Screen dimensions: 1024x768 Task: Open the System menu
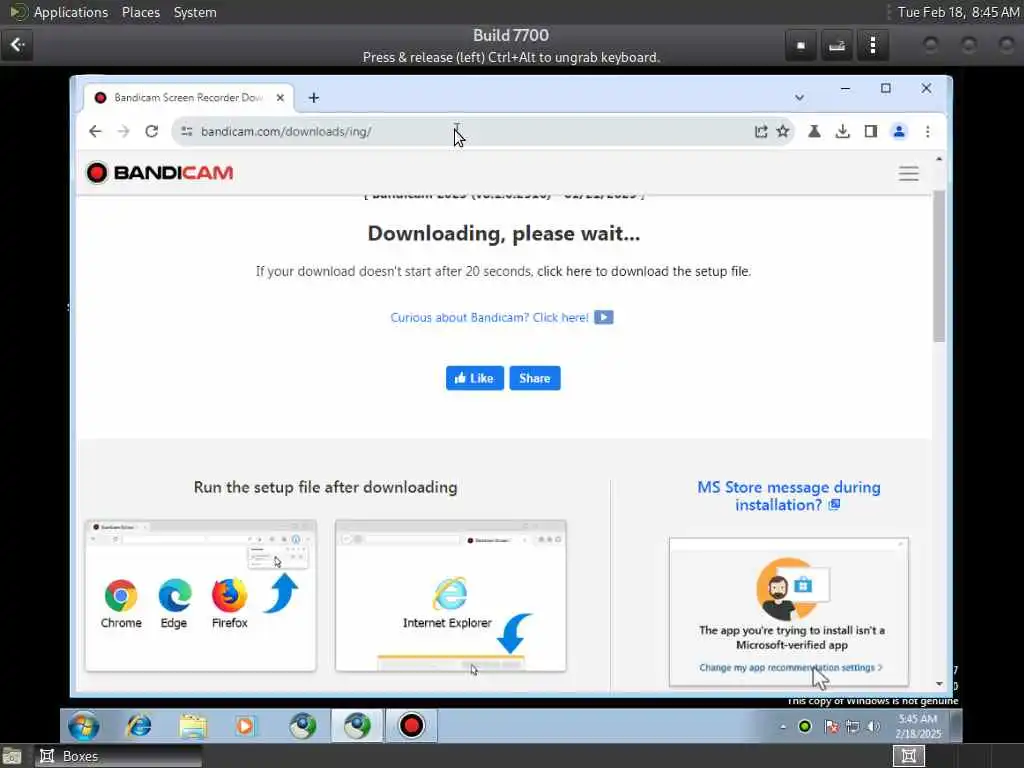tap(195, 12)
